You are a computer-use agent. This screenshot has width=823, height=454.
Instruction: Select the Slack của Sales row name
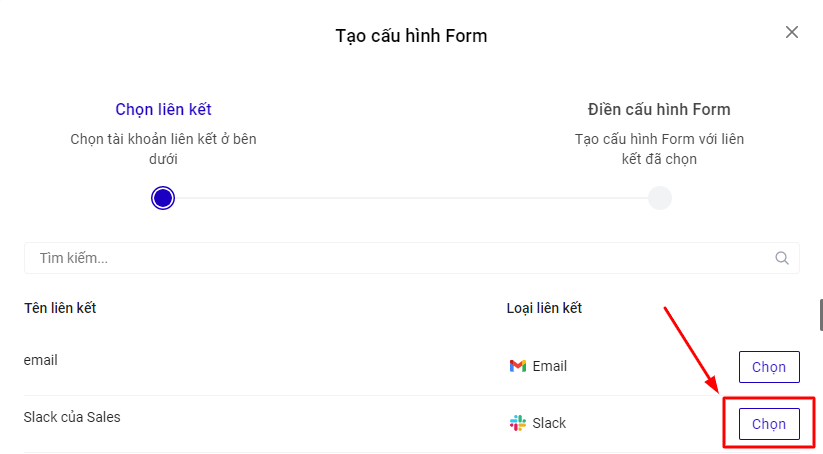pos(72,417)
